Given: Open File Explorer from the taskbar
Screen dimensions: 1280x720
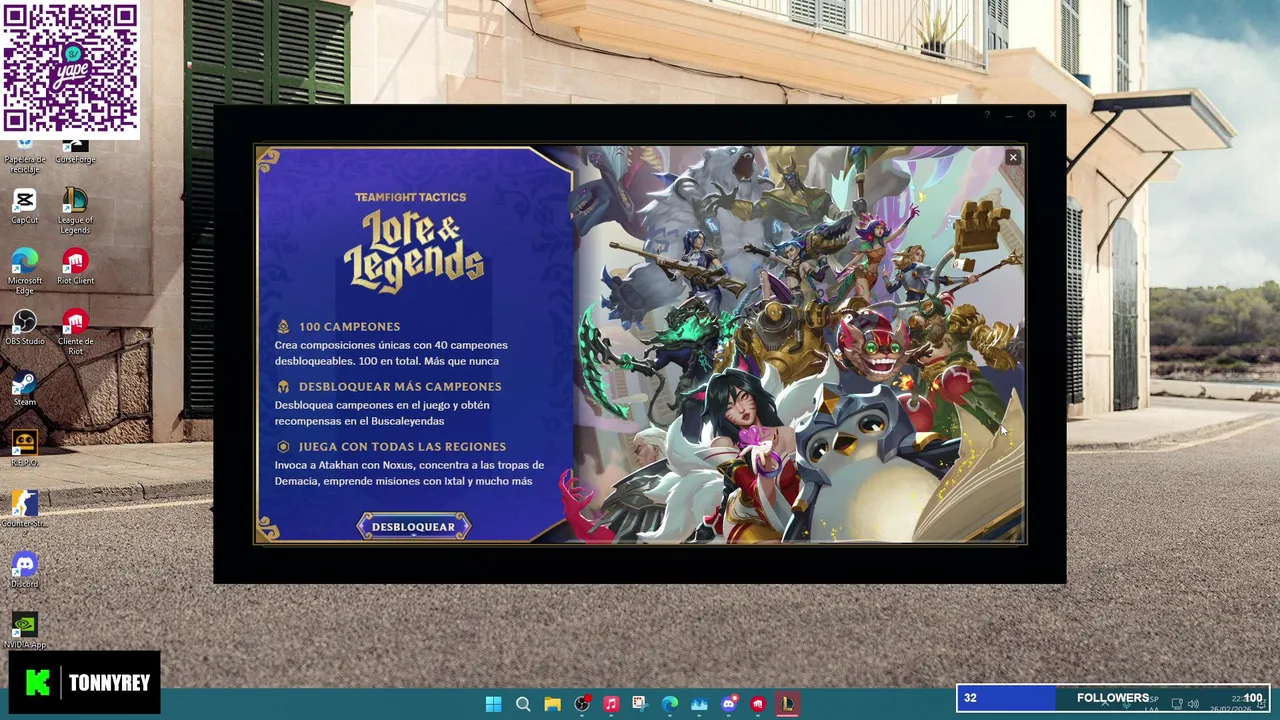Looking at the screenshot, I should point(552,704).
